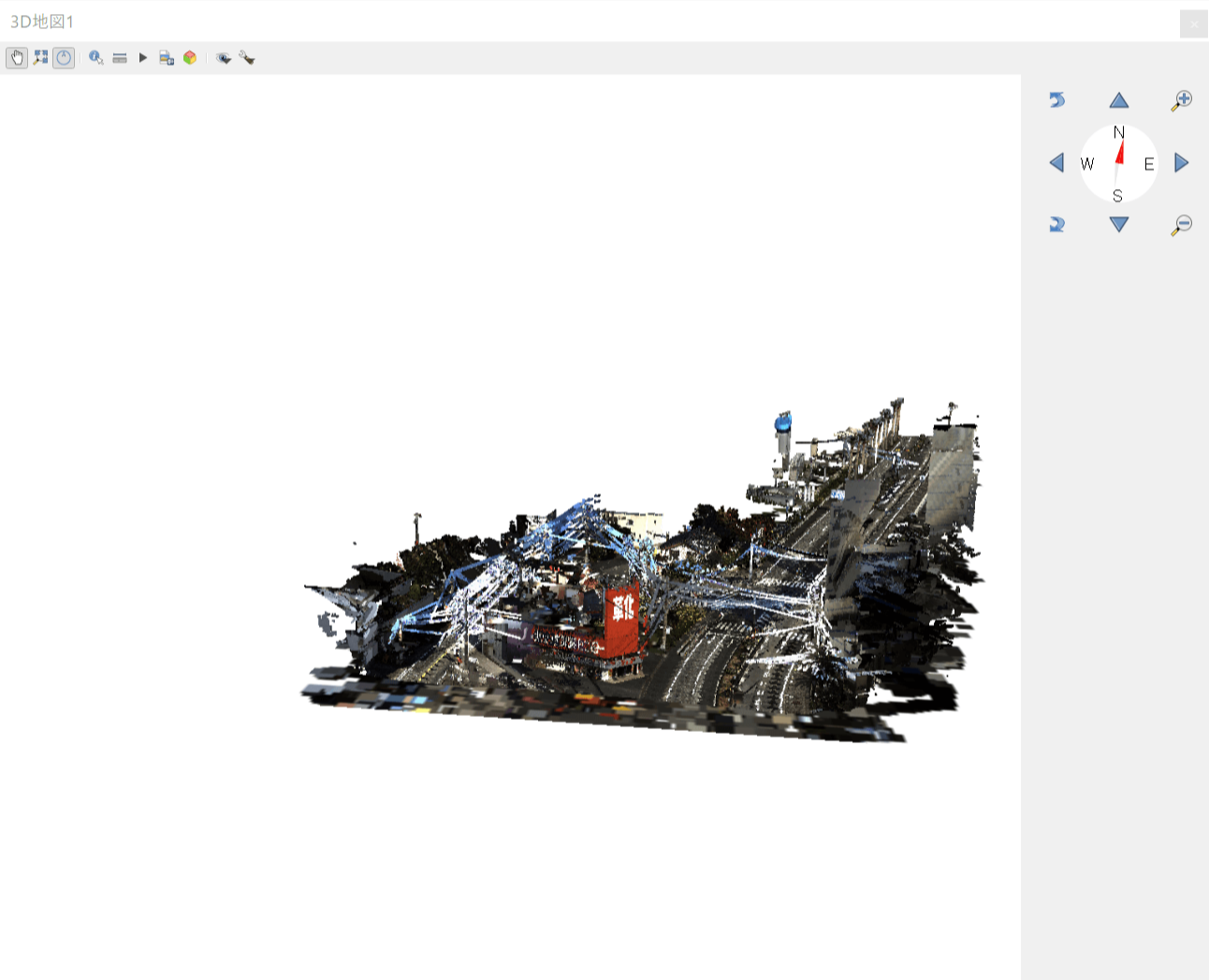Viewport: 1209px width, 980px height.
Task: Tilt camera down with bottom-left arrow
Action: click(x=1057, y=225)
